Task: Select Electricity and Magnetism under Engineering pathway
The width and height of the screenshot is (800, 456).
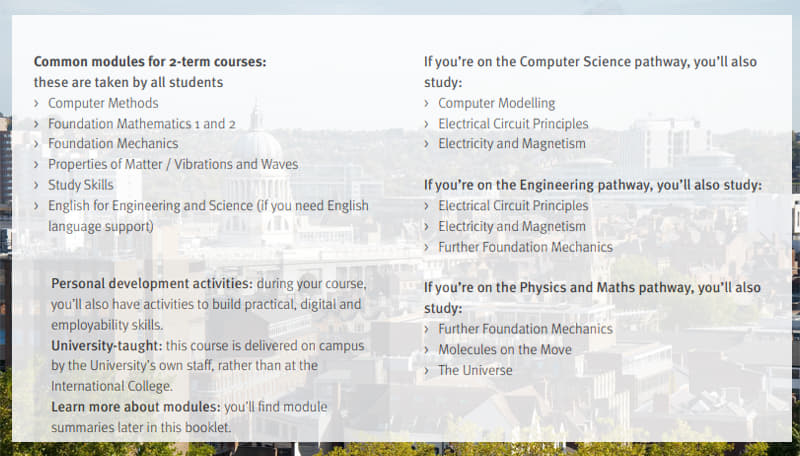Action: pos(512,226)
